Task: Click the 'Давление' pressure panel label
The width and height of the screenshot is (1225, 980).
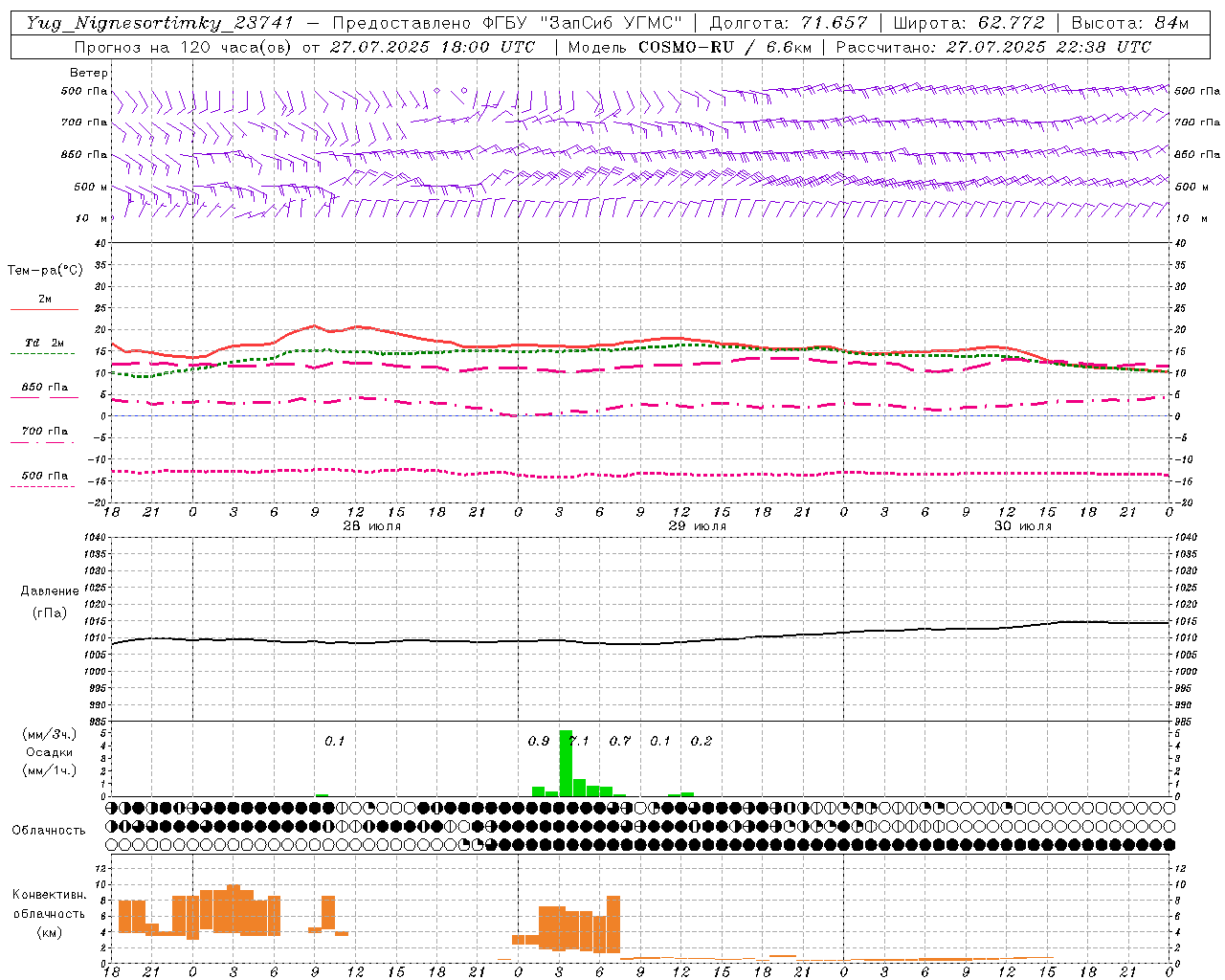Action: pos(50,591)
